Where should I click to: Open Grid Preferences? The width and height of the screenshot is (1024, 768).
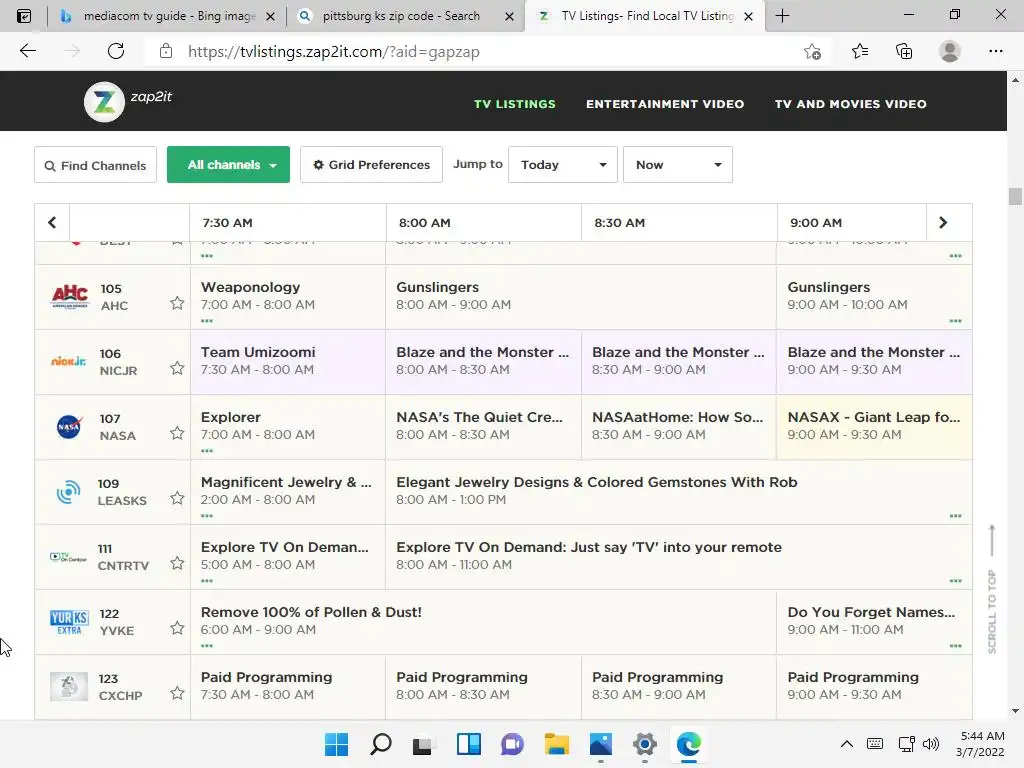point(372,165)
